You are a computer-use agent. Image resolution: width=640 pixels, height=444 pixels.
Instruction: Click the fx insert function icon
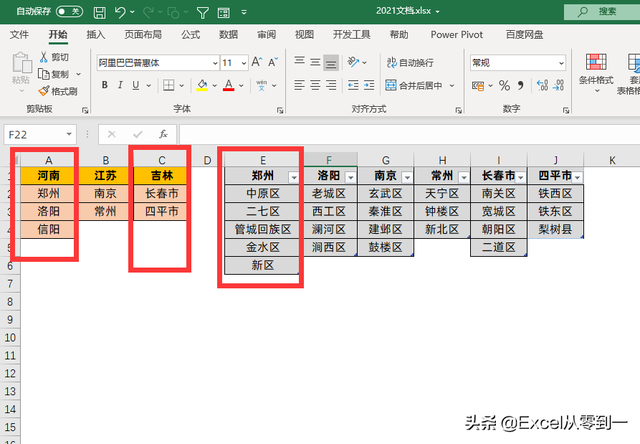pyautogui.click(x=163, y=134)
